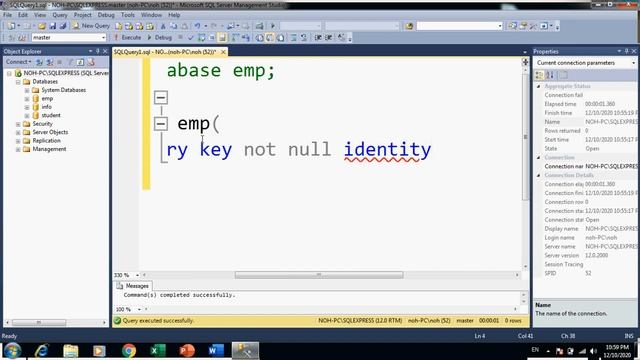Click the Windows Start orb
This screenshot has height=360, width=640.
(x=12, y=351)
